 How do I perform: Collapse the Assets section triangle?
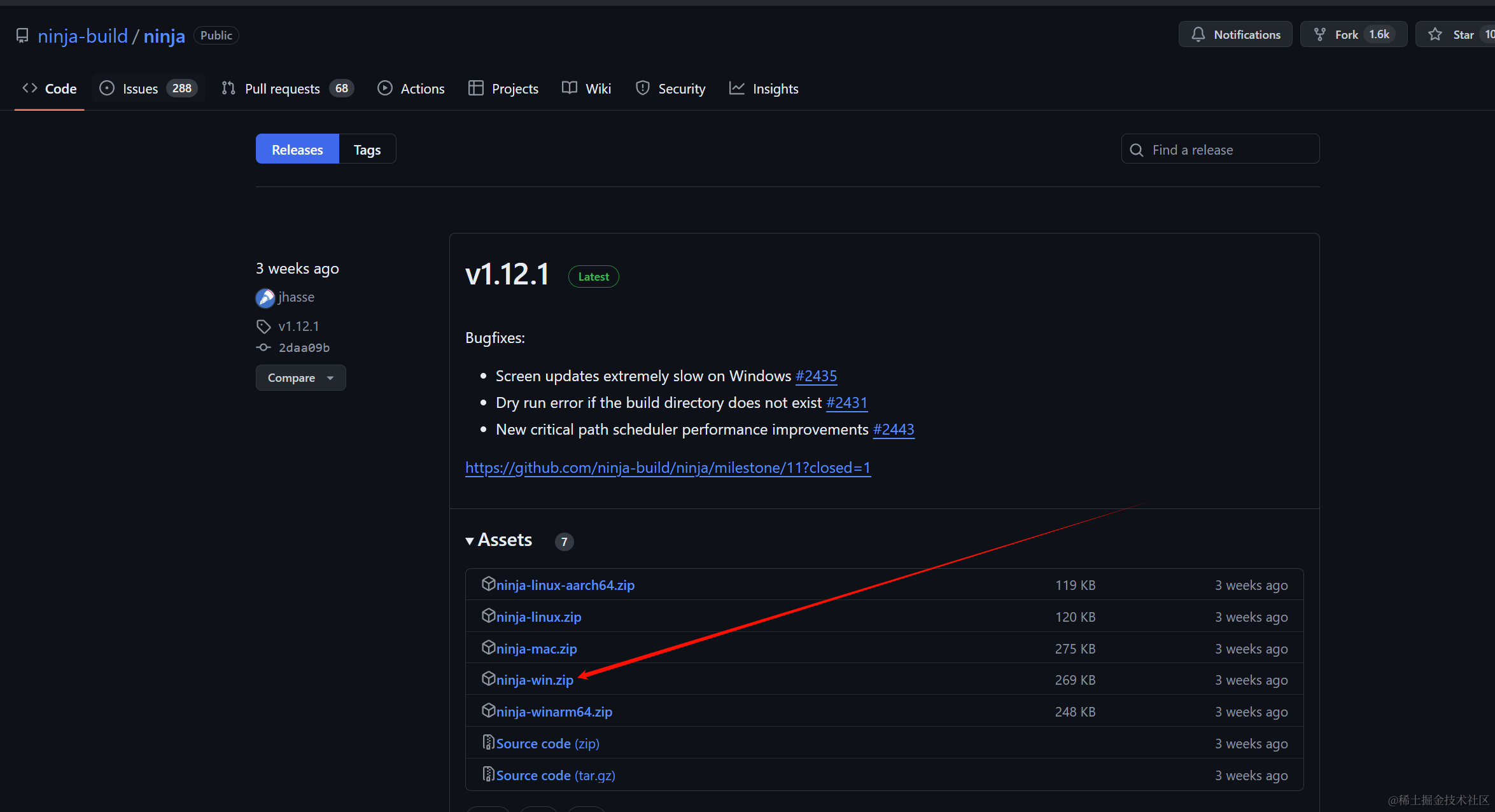click(470, 541)
